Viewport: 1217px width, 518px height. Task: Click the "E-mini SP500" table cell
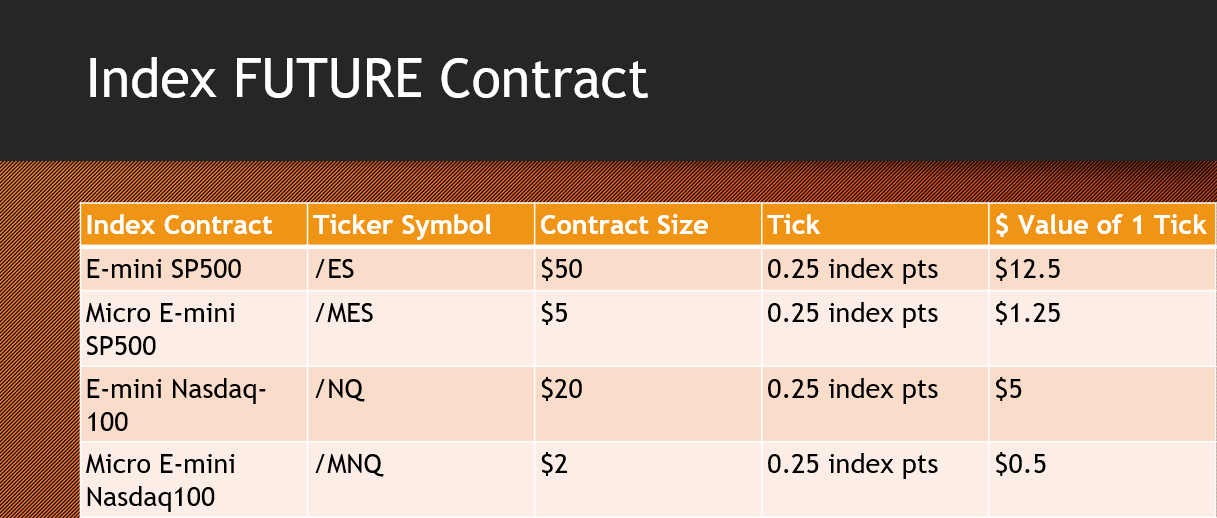click(164, 270)
